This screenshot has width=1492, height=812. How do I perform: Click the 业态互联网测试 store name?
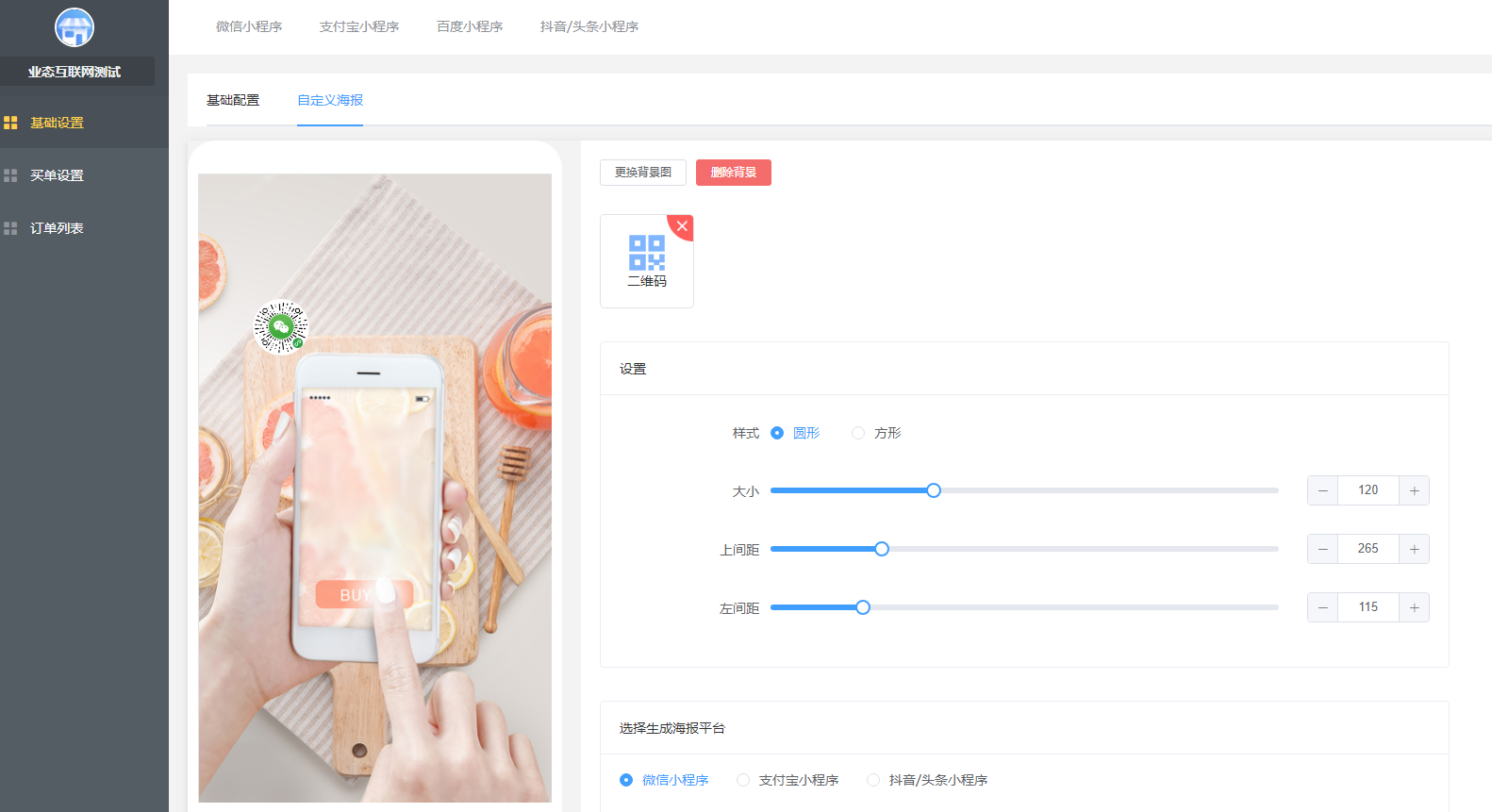tap(75, 72)
